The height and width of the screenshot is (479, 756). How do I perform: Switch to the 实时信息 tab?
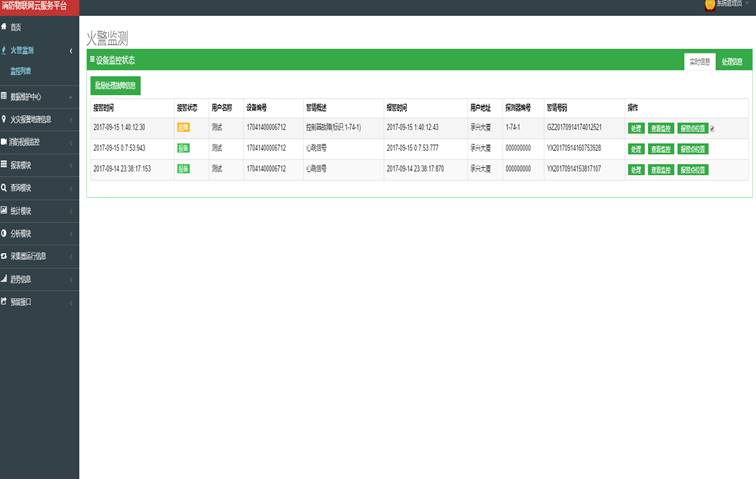700,61
